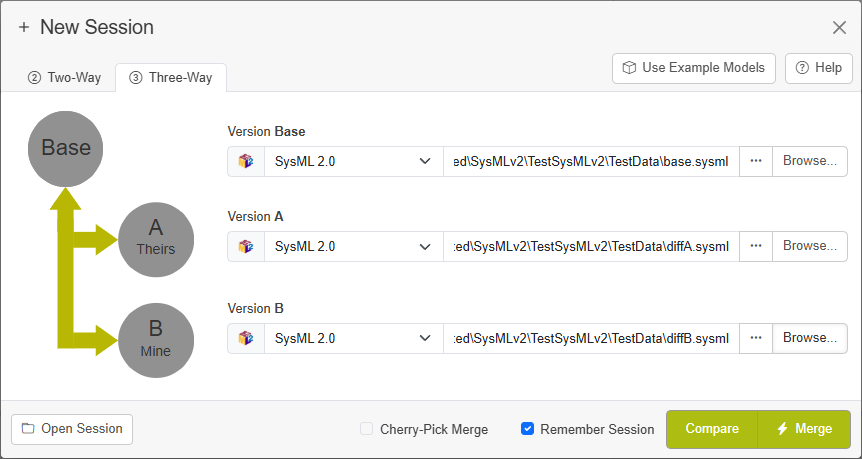Click the Version A file path field
This screenshot has height=459, width=862.
tap(591, 246)
